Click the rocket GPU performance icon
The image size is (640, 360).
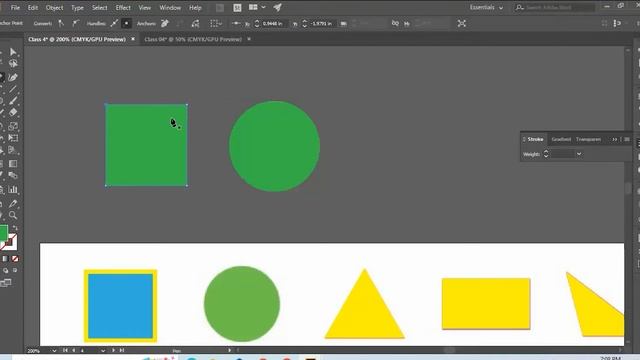coord(277,7)
